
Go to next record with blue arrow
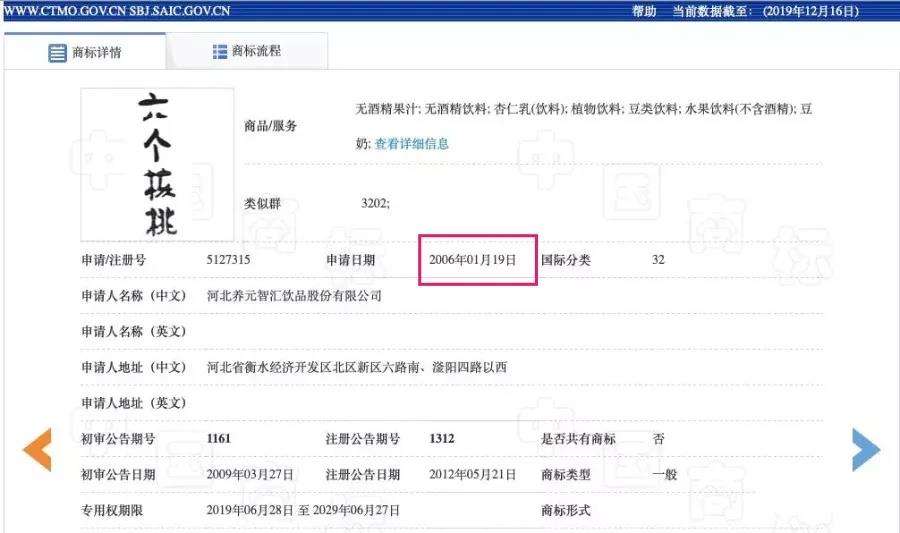coord(866,449)
